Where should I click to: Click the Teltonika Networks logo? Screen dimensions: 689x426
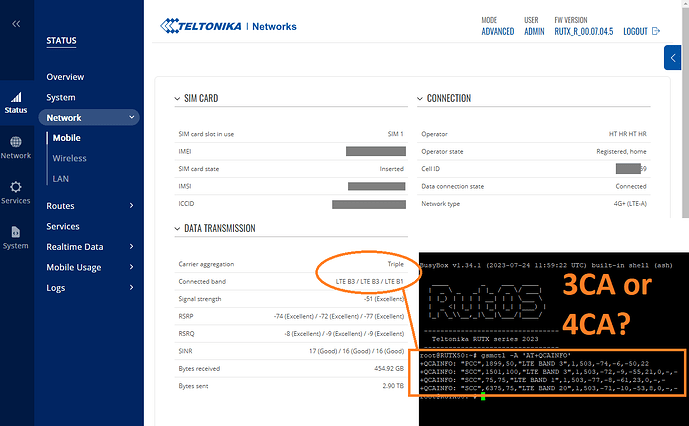pos(228,26)
